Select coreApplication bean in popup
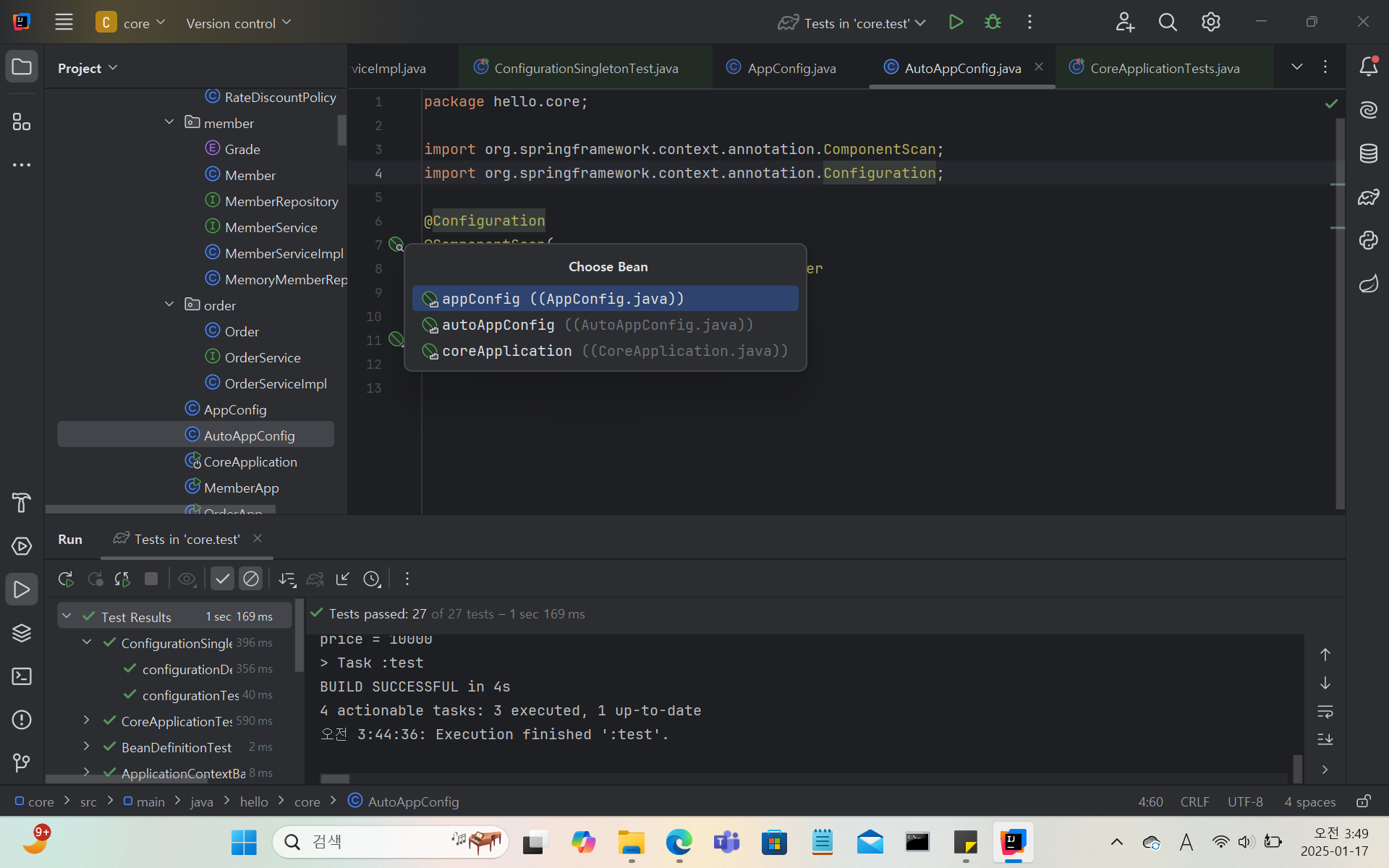The height and width of the screenshot is (868, 1389). 605,351
